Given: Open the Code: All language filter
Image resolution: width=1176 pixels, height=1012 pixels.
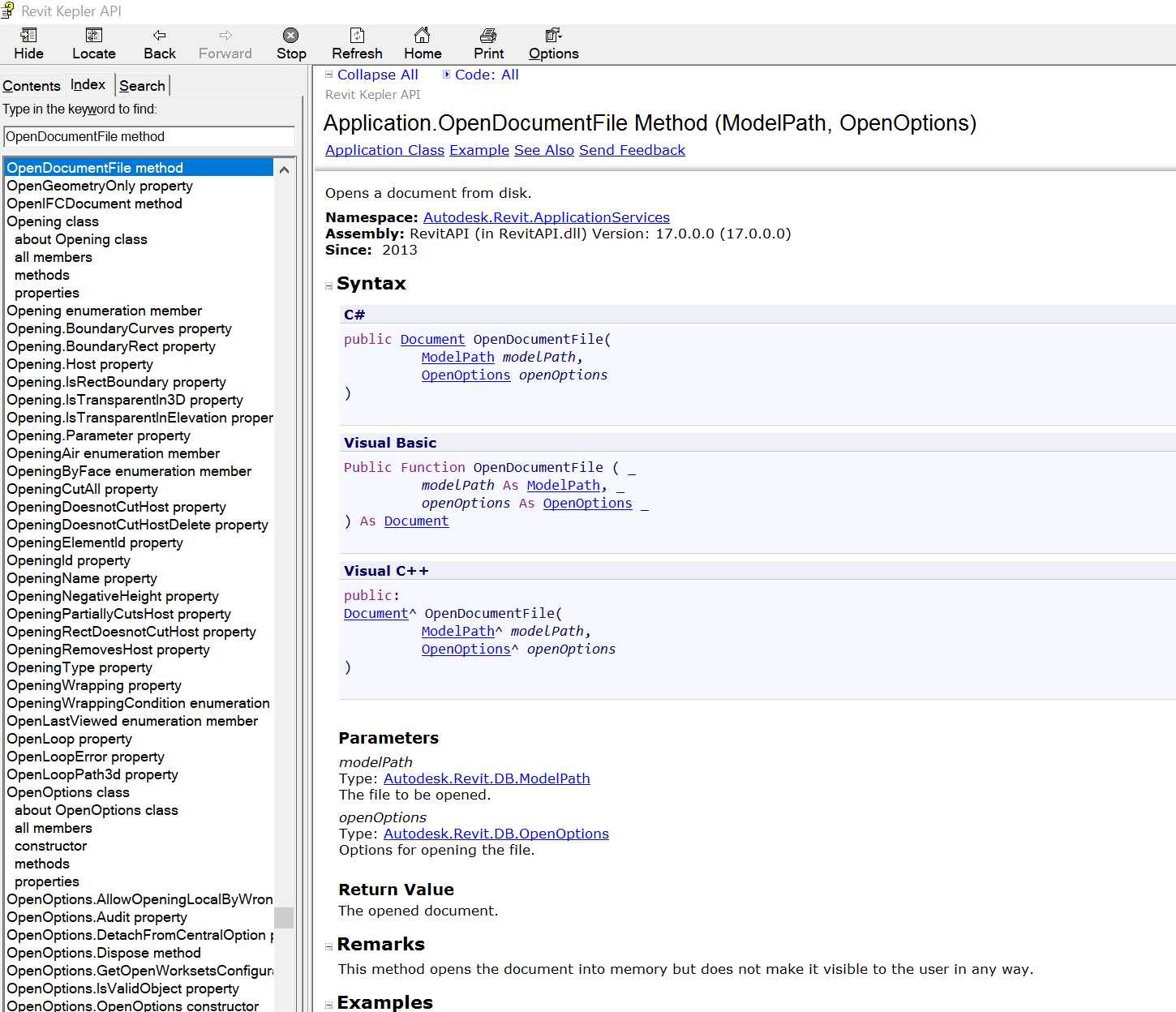Looking at the screenshot, I should pos(486,75).
